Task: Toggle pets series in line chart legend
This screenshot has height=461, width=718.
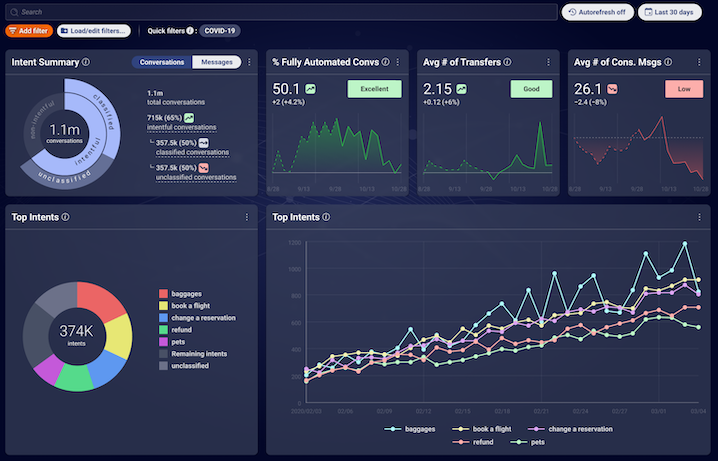Action: [527, 442]
